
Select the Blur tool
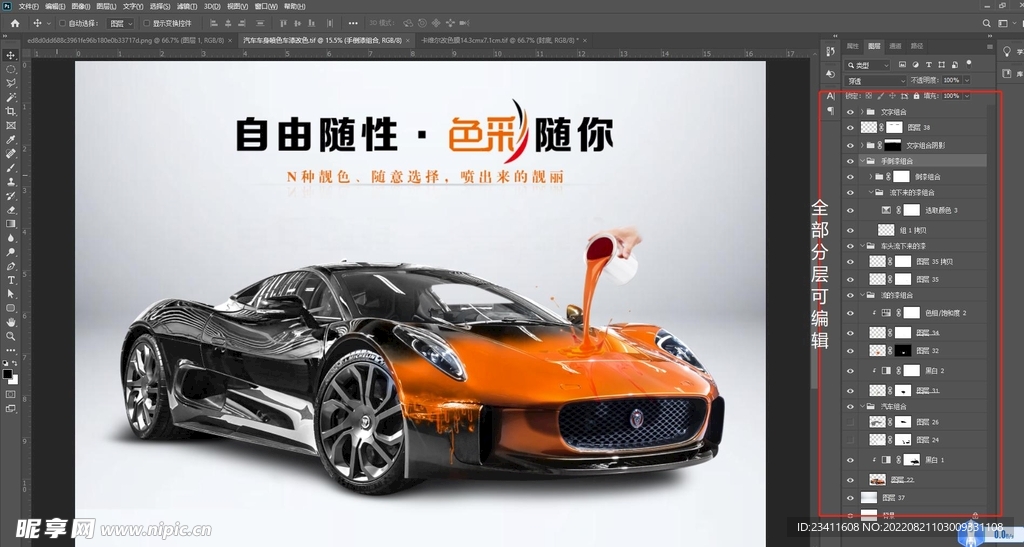pos(10,238)
